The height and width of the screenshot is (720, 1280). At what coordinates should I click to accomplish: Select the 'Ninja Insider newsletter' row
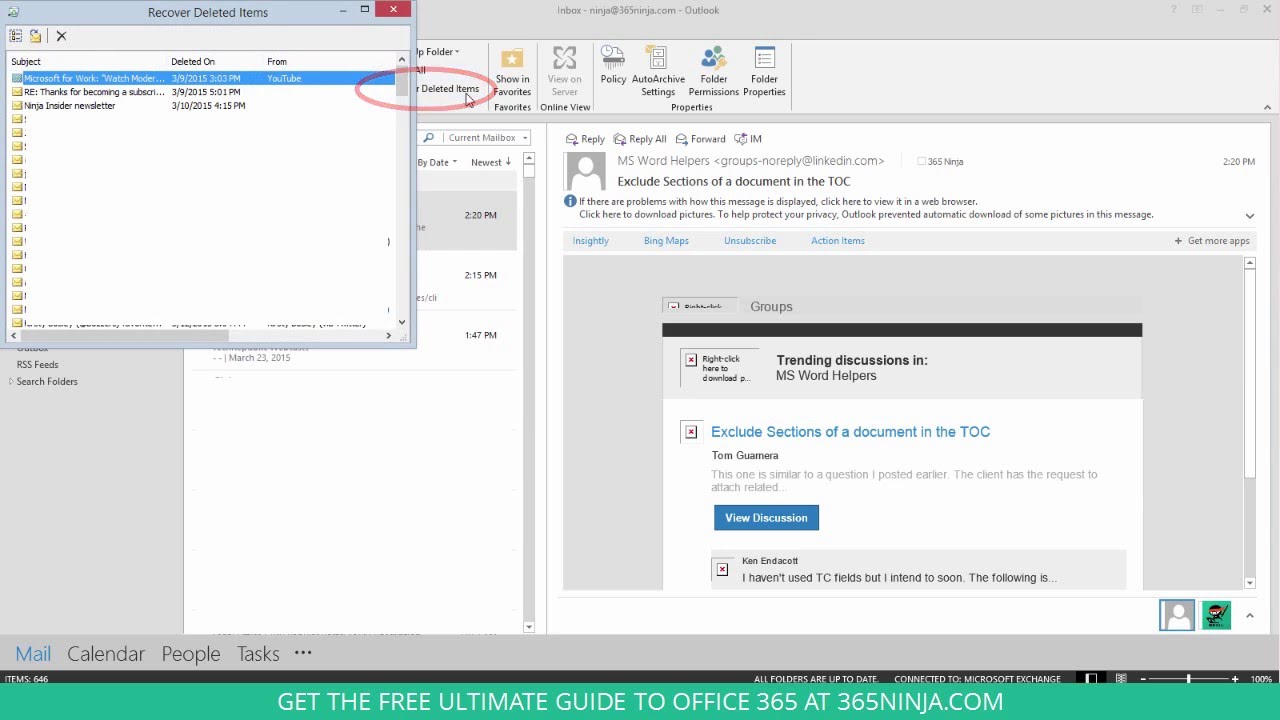point(202,106)
